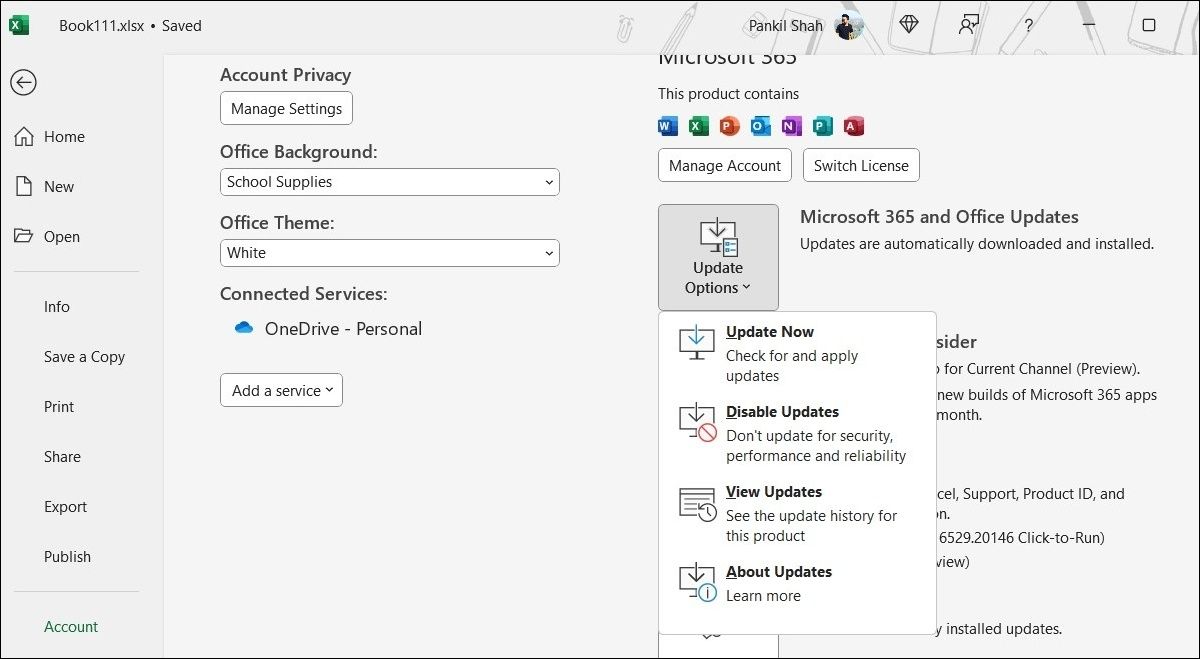
Task: Click the Manage Settings button
Action: [286, 108]
